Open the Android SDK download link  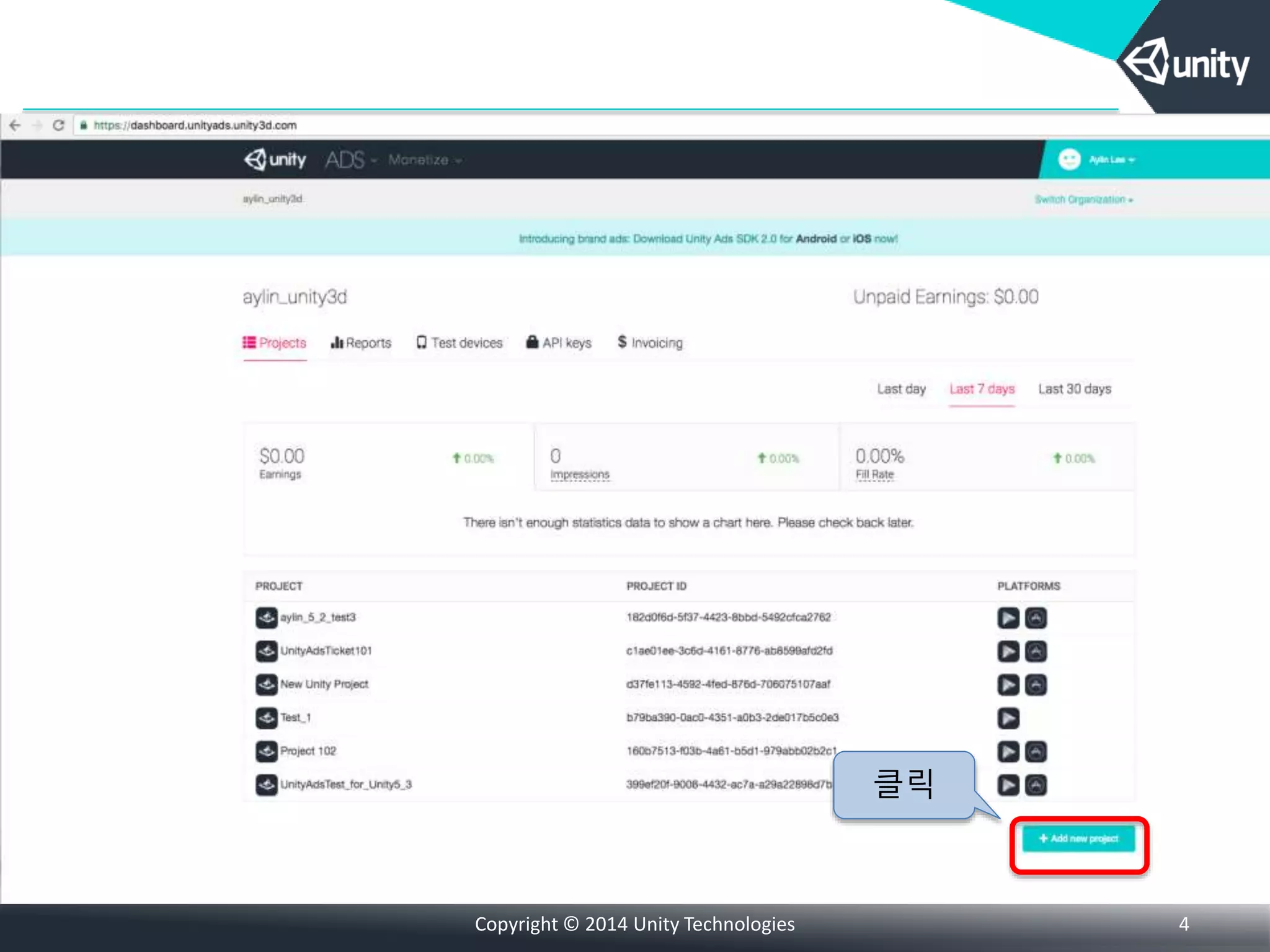(x=816, y=239)
